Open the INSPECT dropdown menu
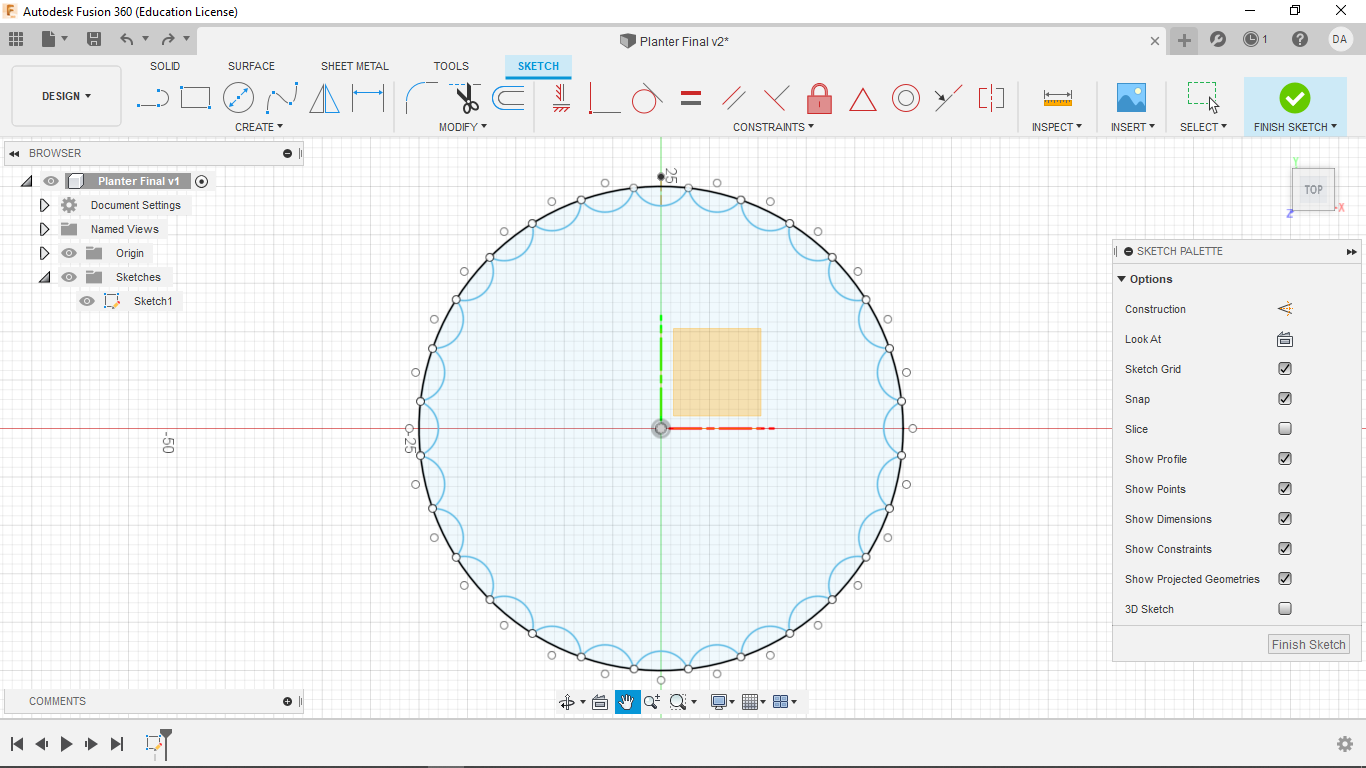The height and width of the screenshot is (768, 1366). (x=1057, y=127)
